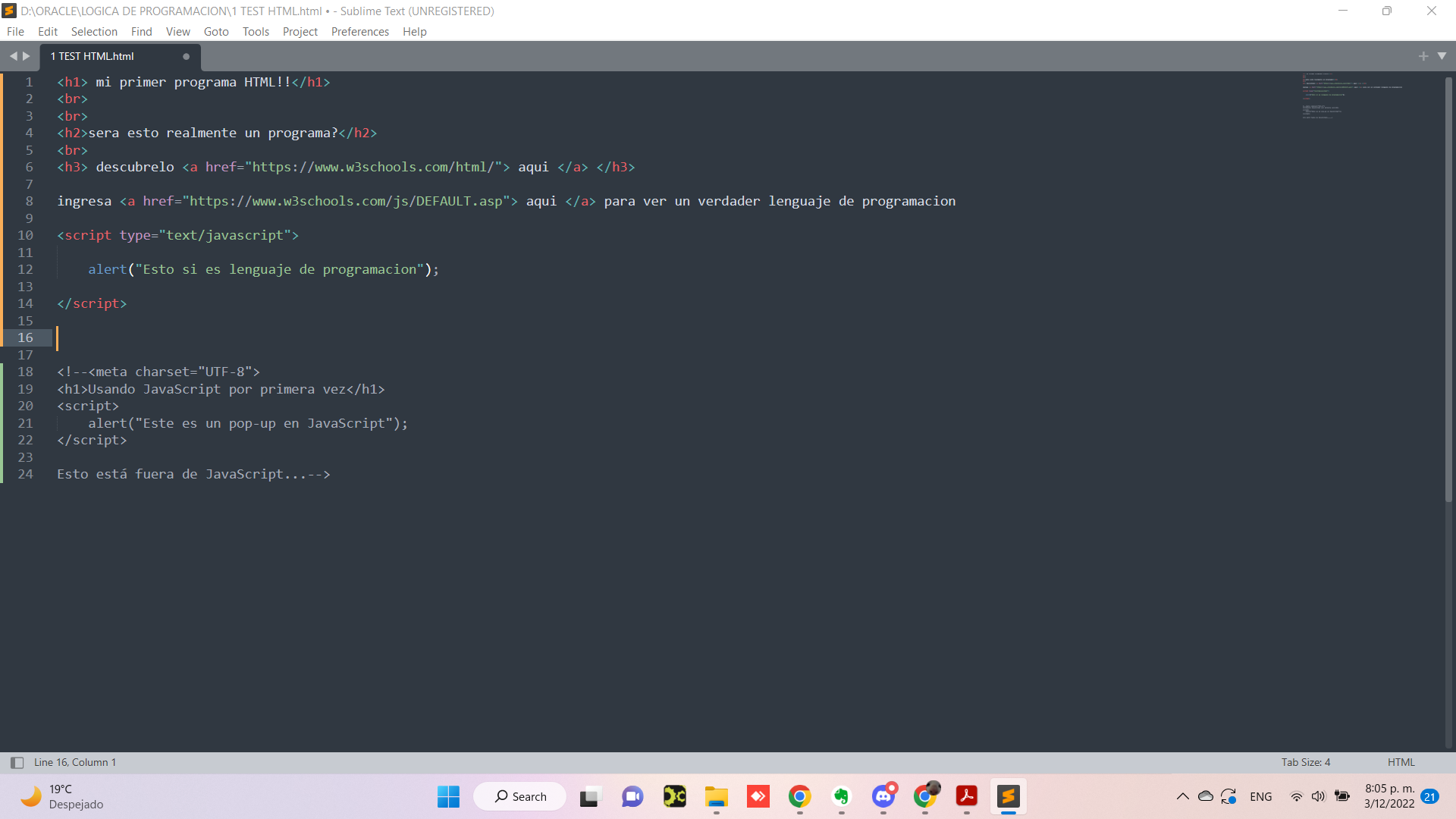Click the Sublime Text title bar icon
The width and height of the screenshot is (1456, 819).
[x=9, y=11]
